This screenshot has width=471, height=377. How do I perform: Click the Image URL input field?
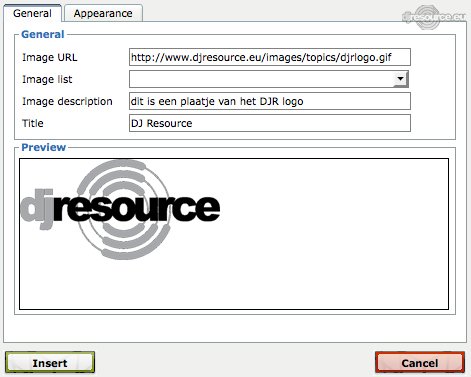tap(270, 57)
